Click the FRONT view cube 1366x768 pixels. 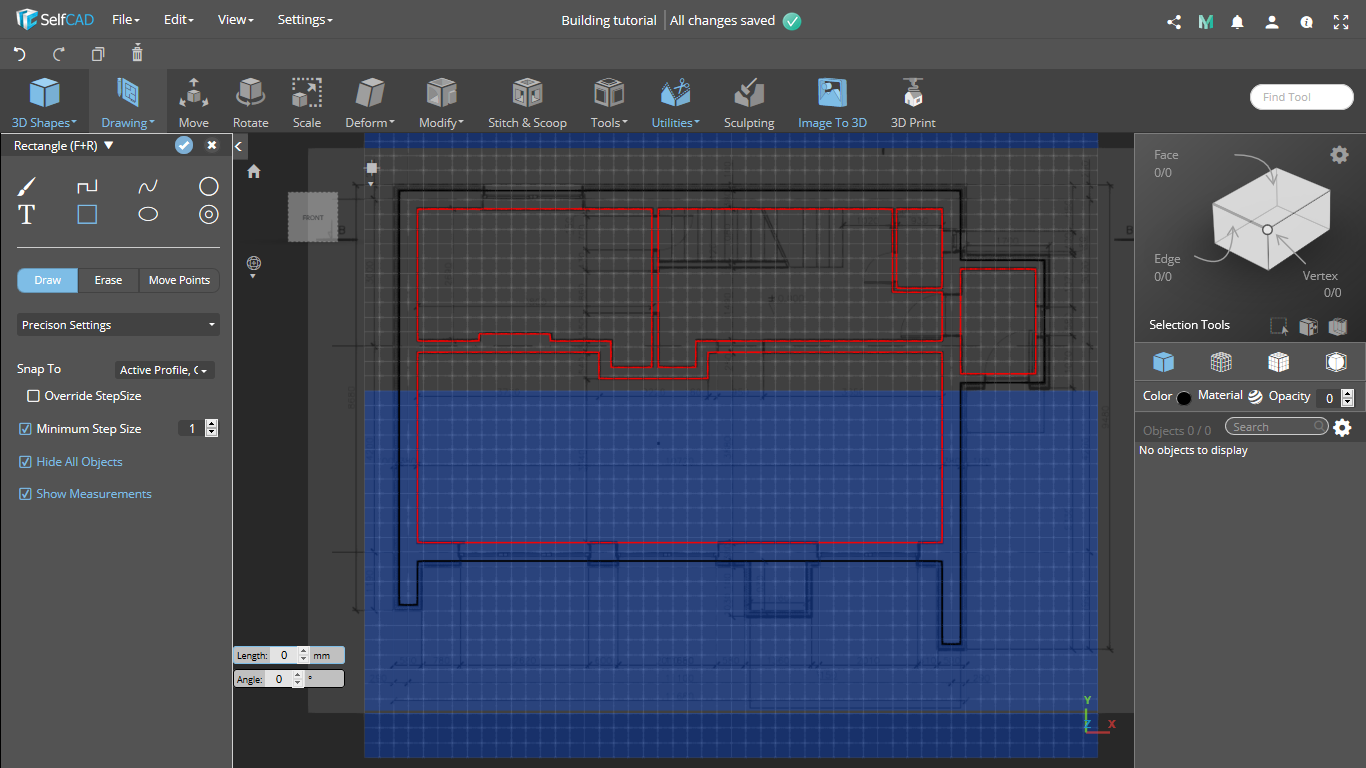click(x=313, y=217)
